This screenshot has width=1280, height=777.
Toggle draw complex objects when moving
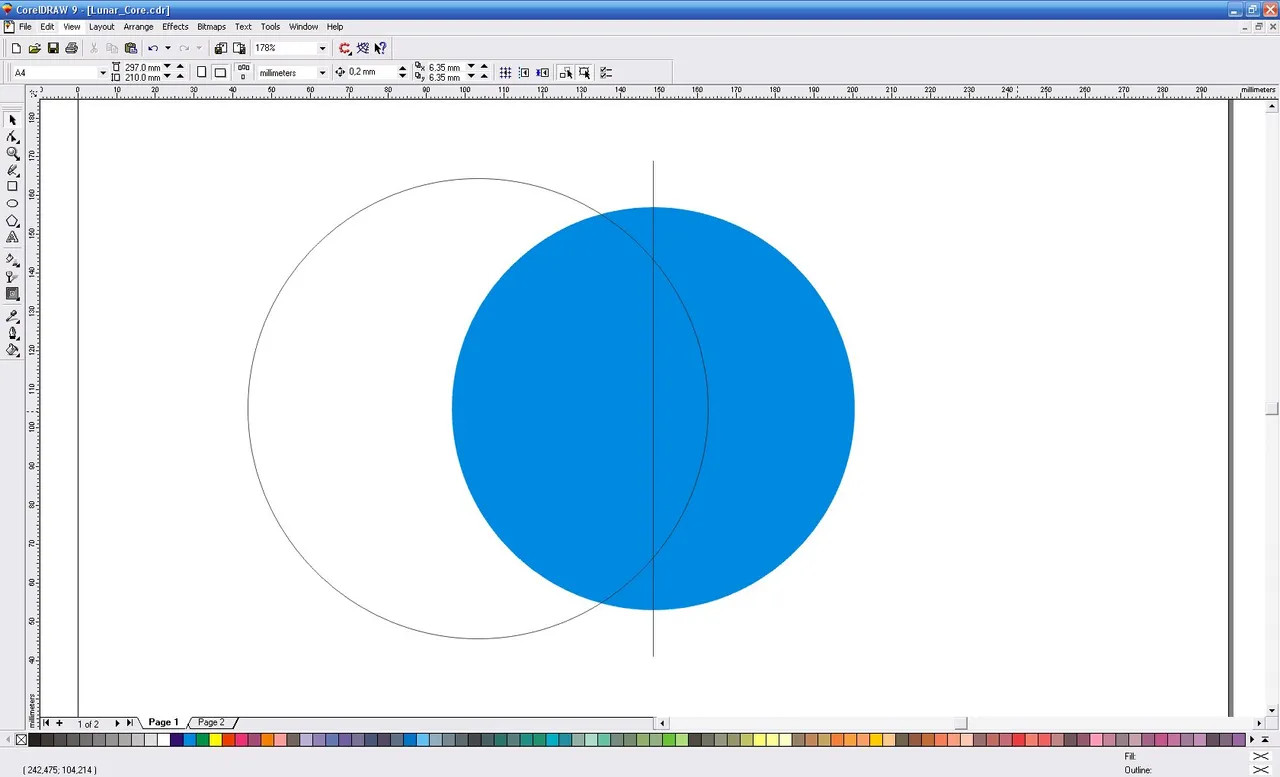pos(566,73)
